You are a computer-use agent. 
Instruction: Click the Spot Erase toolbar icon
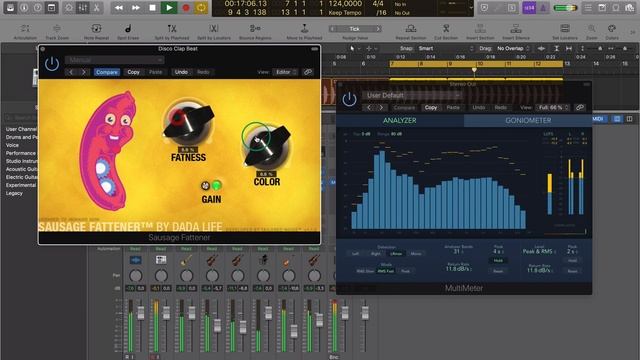[128, 28]
